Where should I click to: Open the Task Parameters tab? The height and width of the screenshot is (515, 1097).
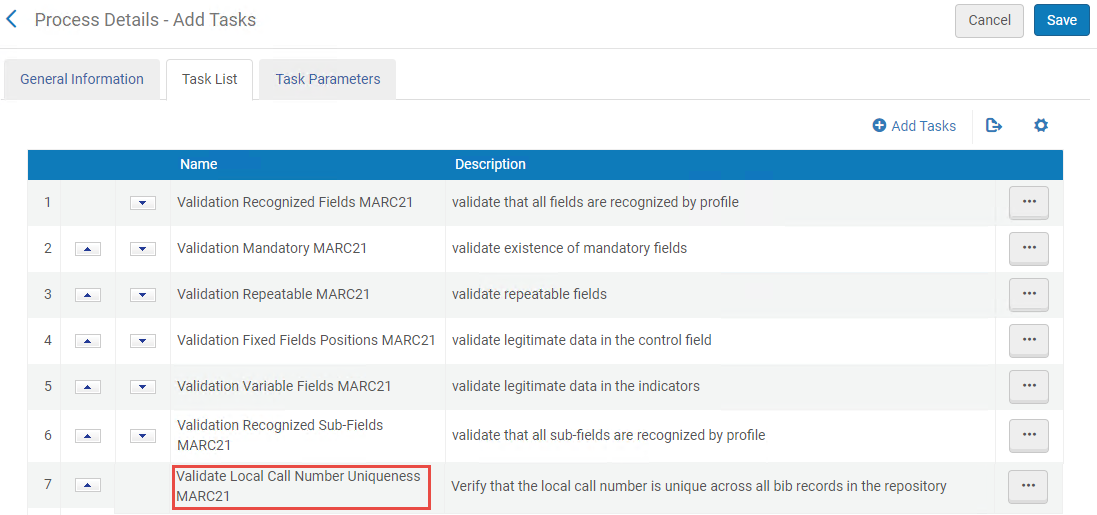327,79
